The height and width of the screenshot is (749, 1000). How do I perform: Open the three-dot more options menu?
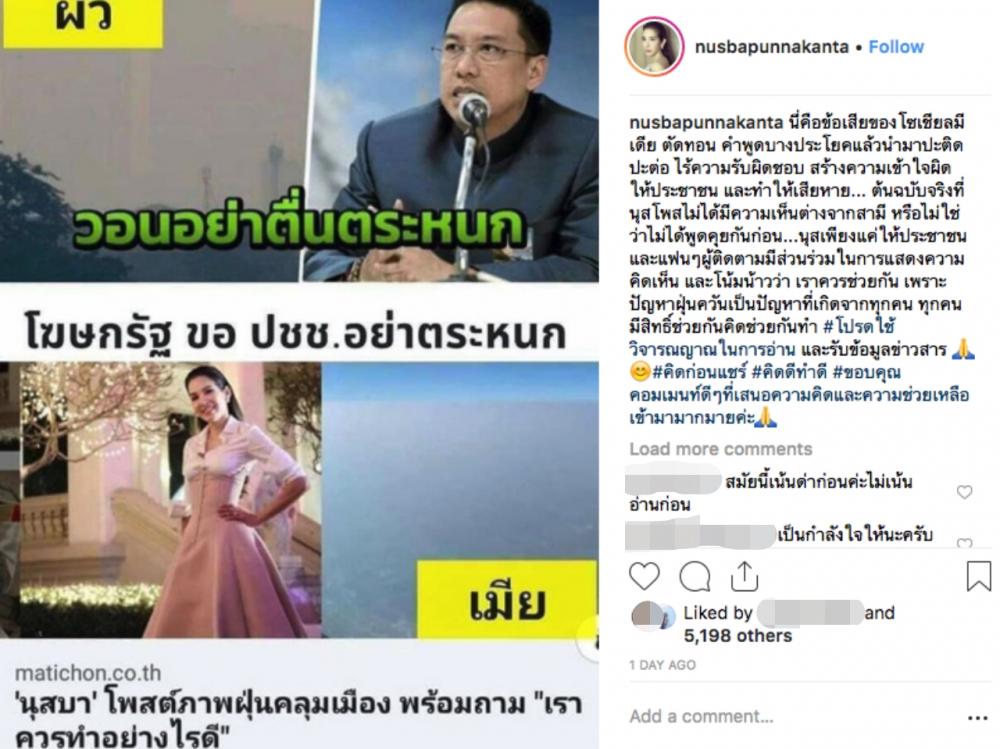click(x=978, y=718)
